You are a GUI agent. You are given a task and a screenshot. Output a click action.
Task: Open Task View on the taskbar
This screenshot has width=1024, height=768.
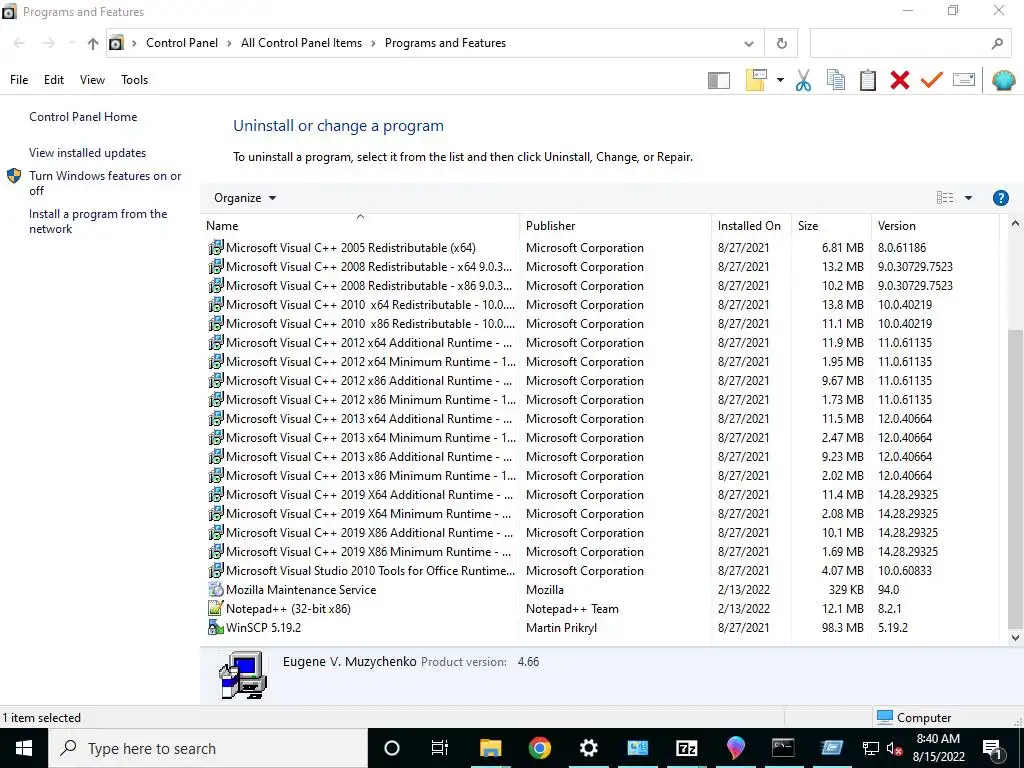tap(440, 748)
